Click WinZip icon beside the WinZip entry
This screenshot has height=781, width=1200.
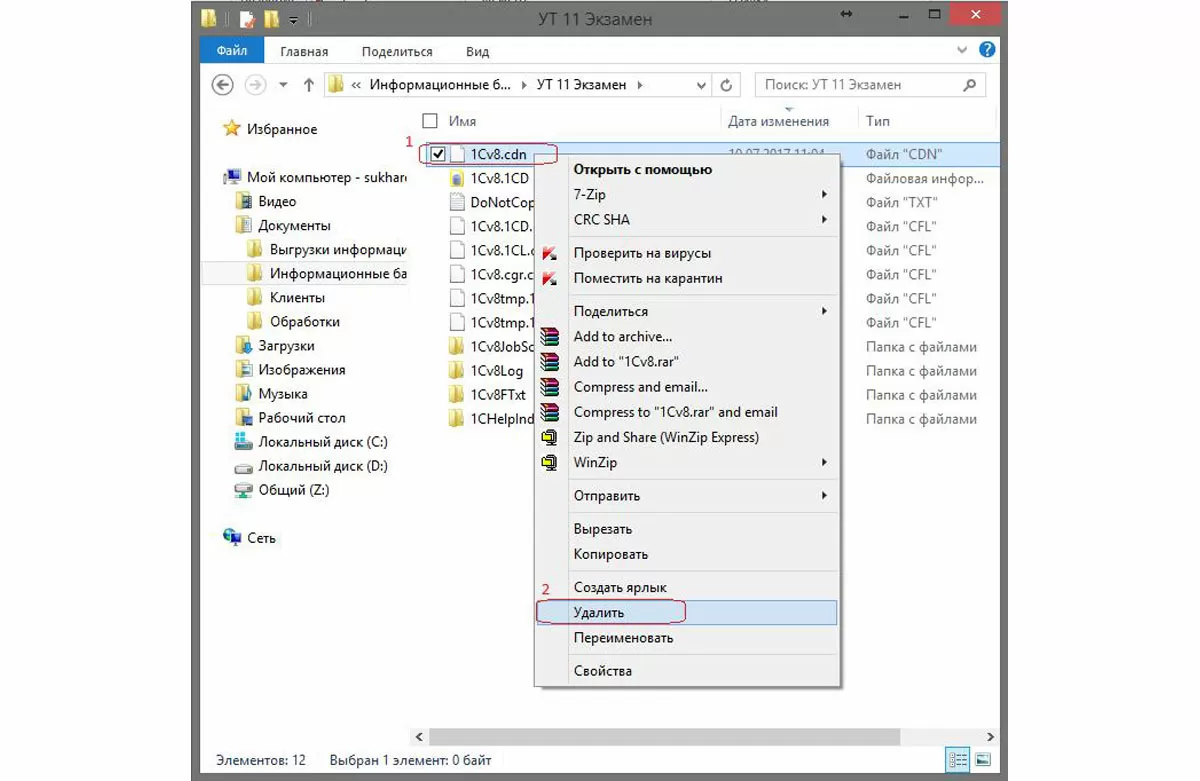(x=549, y=462)
